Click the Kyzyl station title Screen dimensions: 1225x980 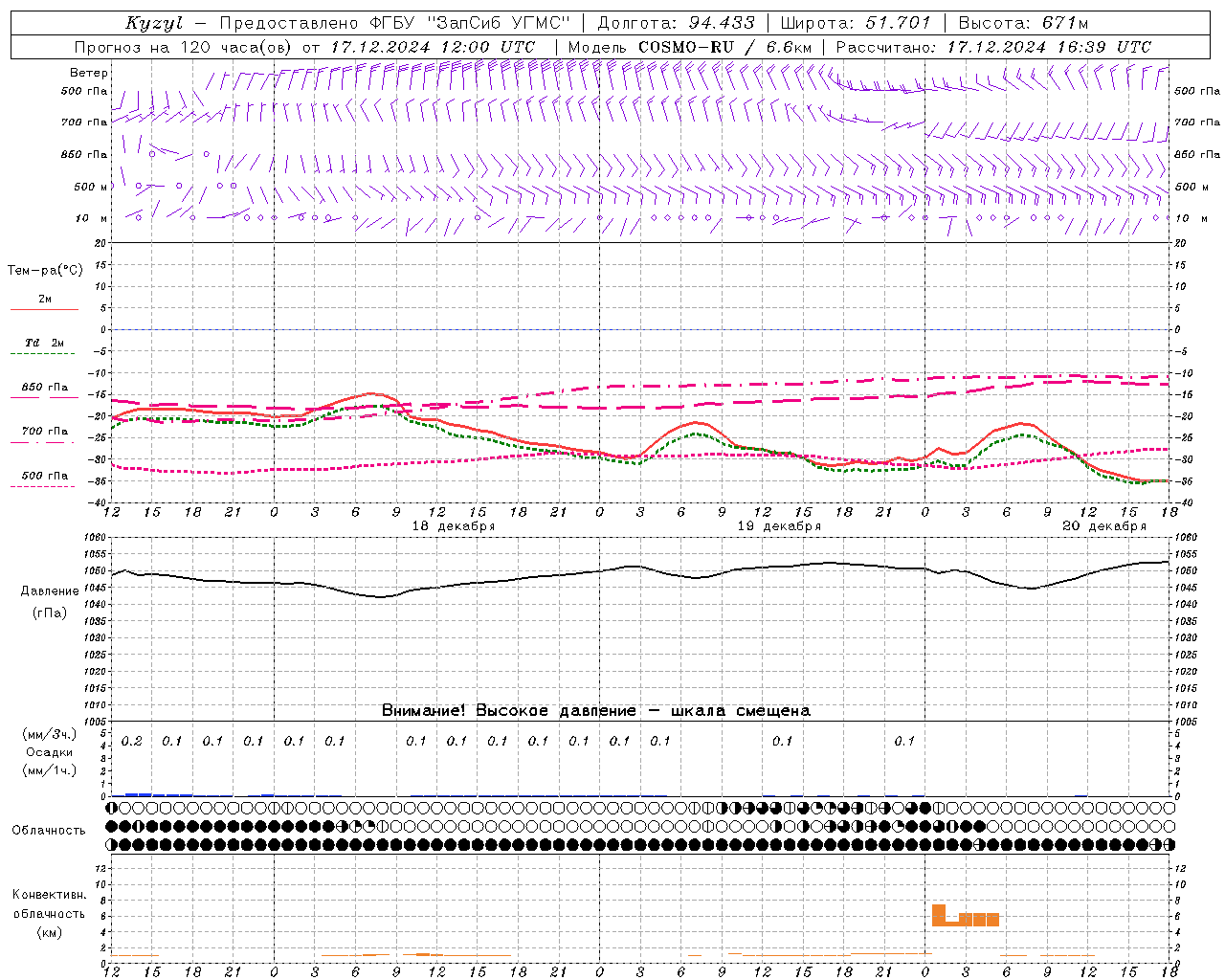pyautogui.click(x=153, y=23)
